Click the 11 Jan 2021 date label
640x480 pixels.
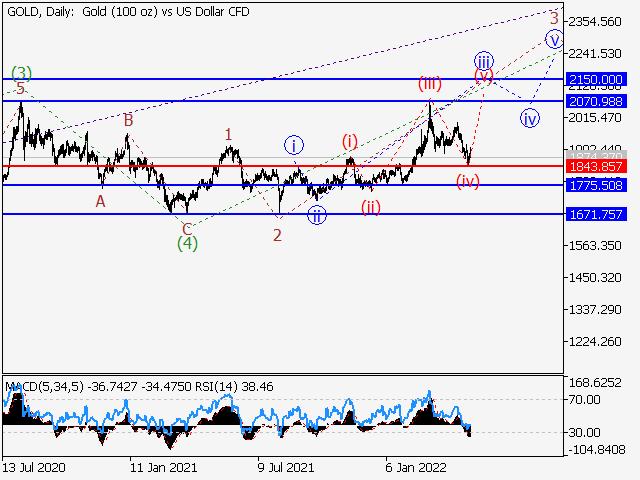point(163,467)
